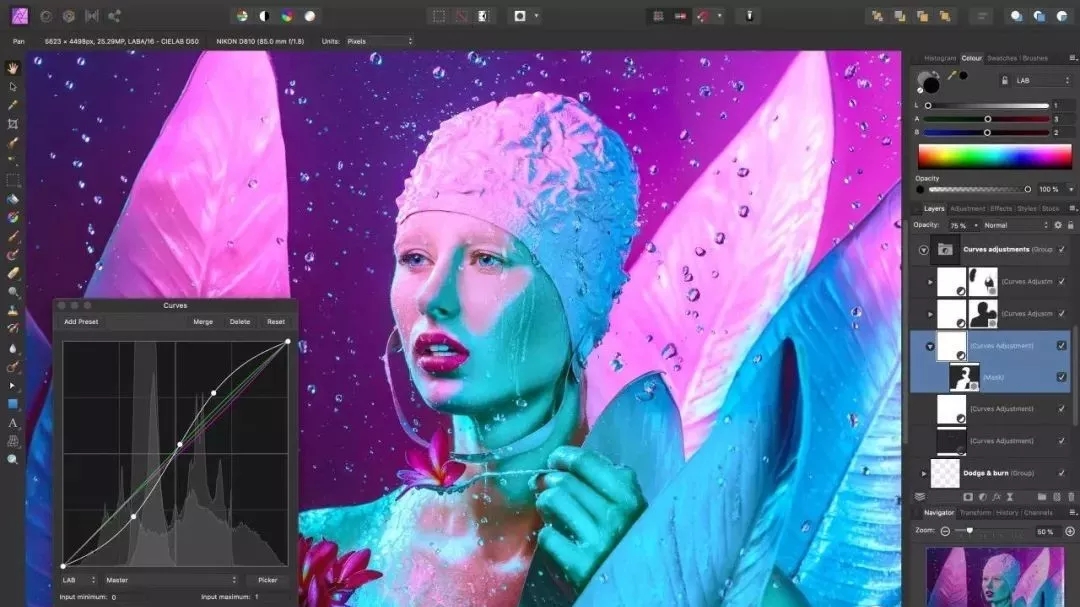
Task: Select the Artistic Text tool
Action: point(12,423)
